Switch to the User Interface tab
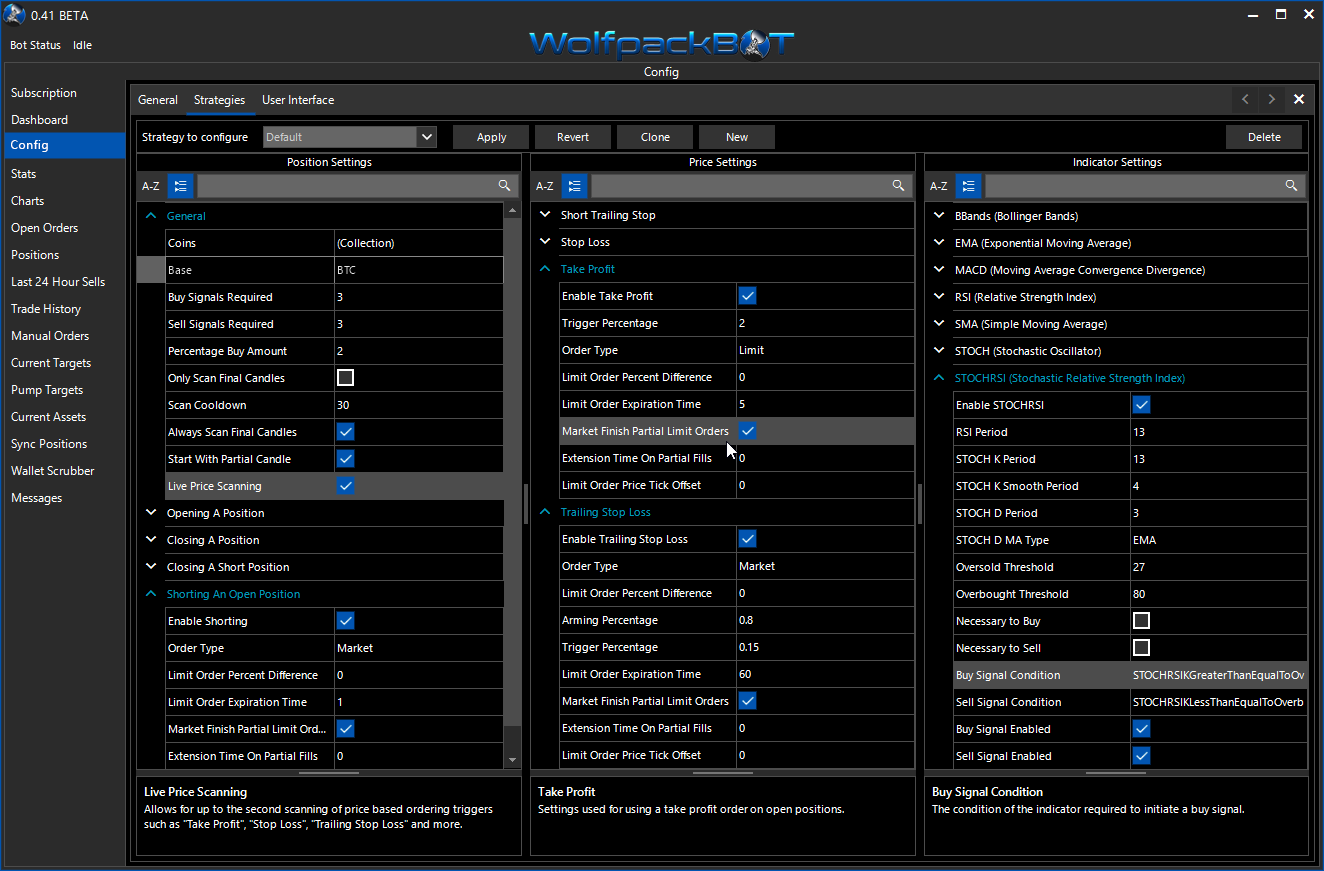Screen dimensions: 1324x871 [x=298, y=100]
